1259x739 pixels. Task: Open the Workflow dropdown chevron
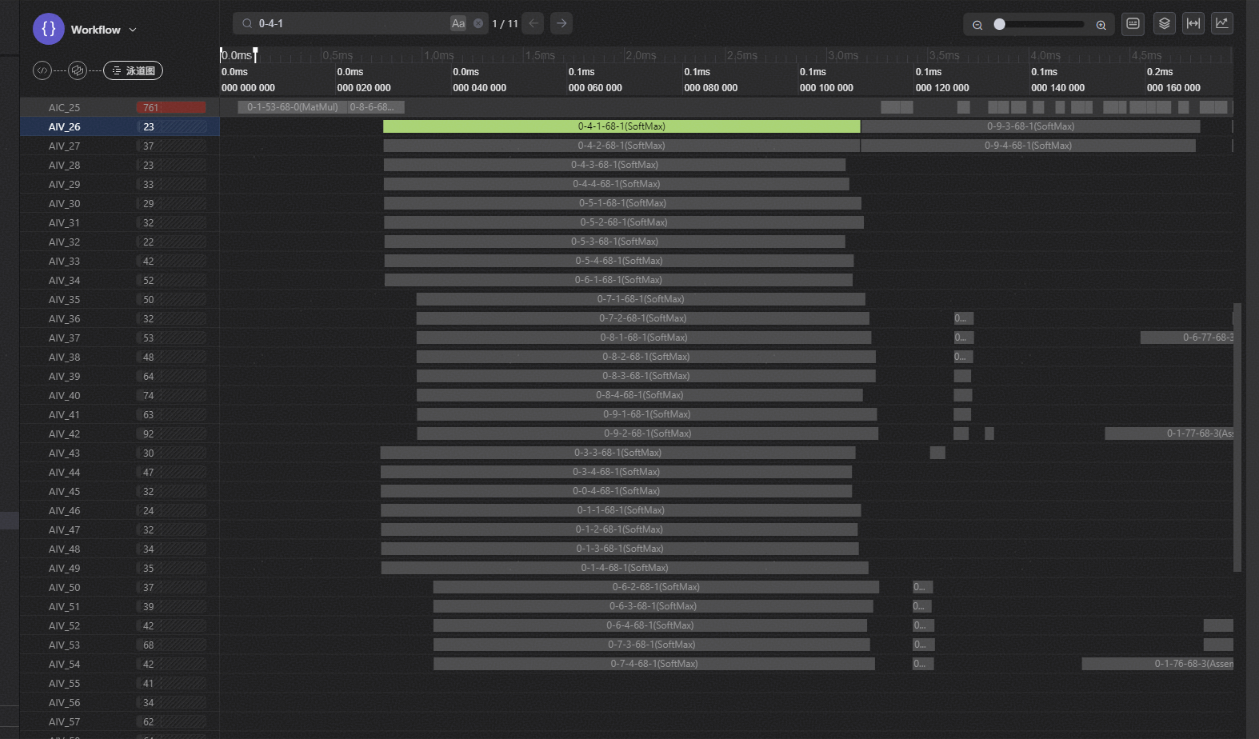coord(133,30)
